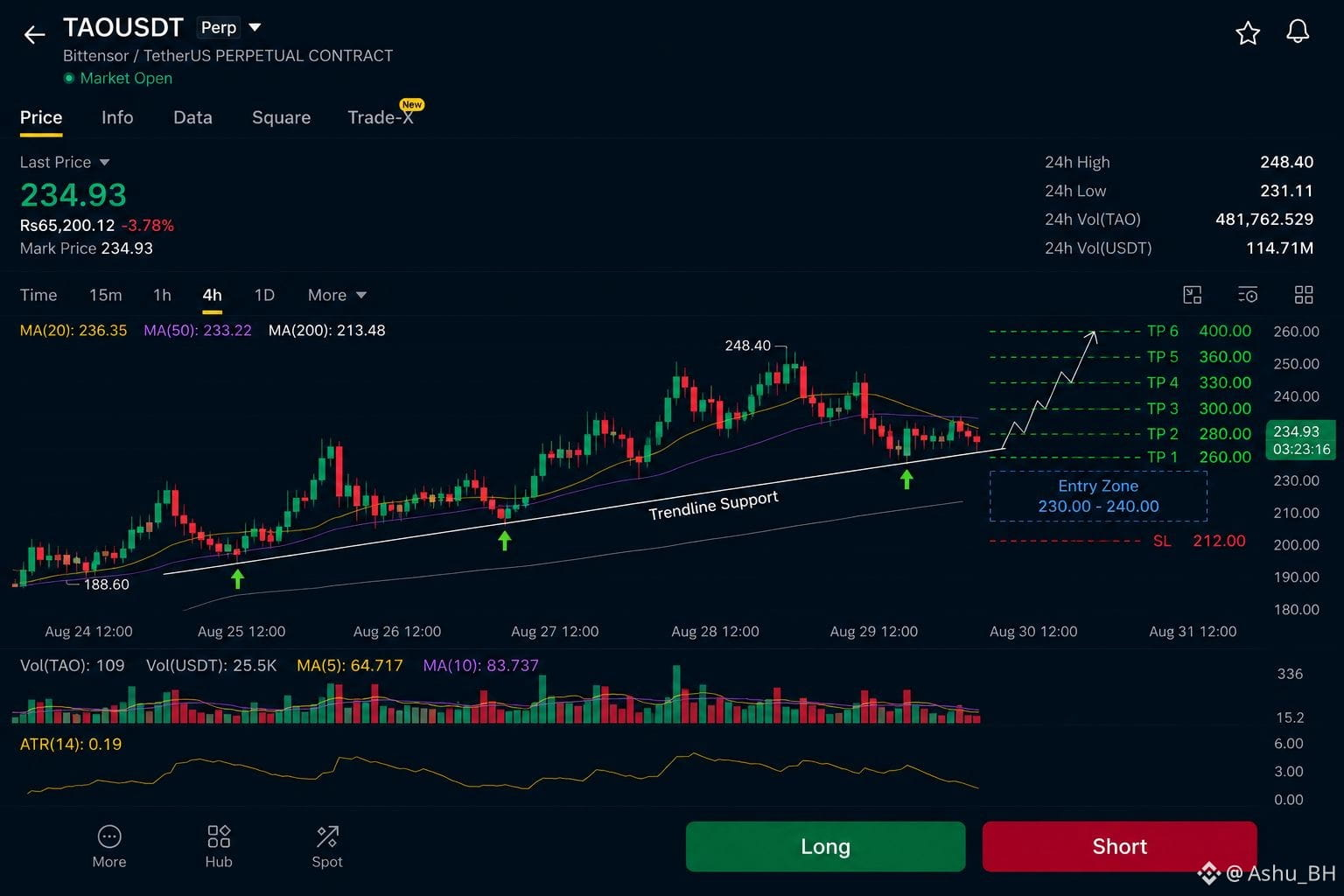Select the 1D chart interval
1344x896 pixels.
pos(264,295)
